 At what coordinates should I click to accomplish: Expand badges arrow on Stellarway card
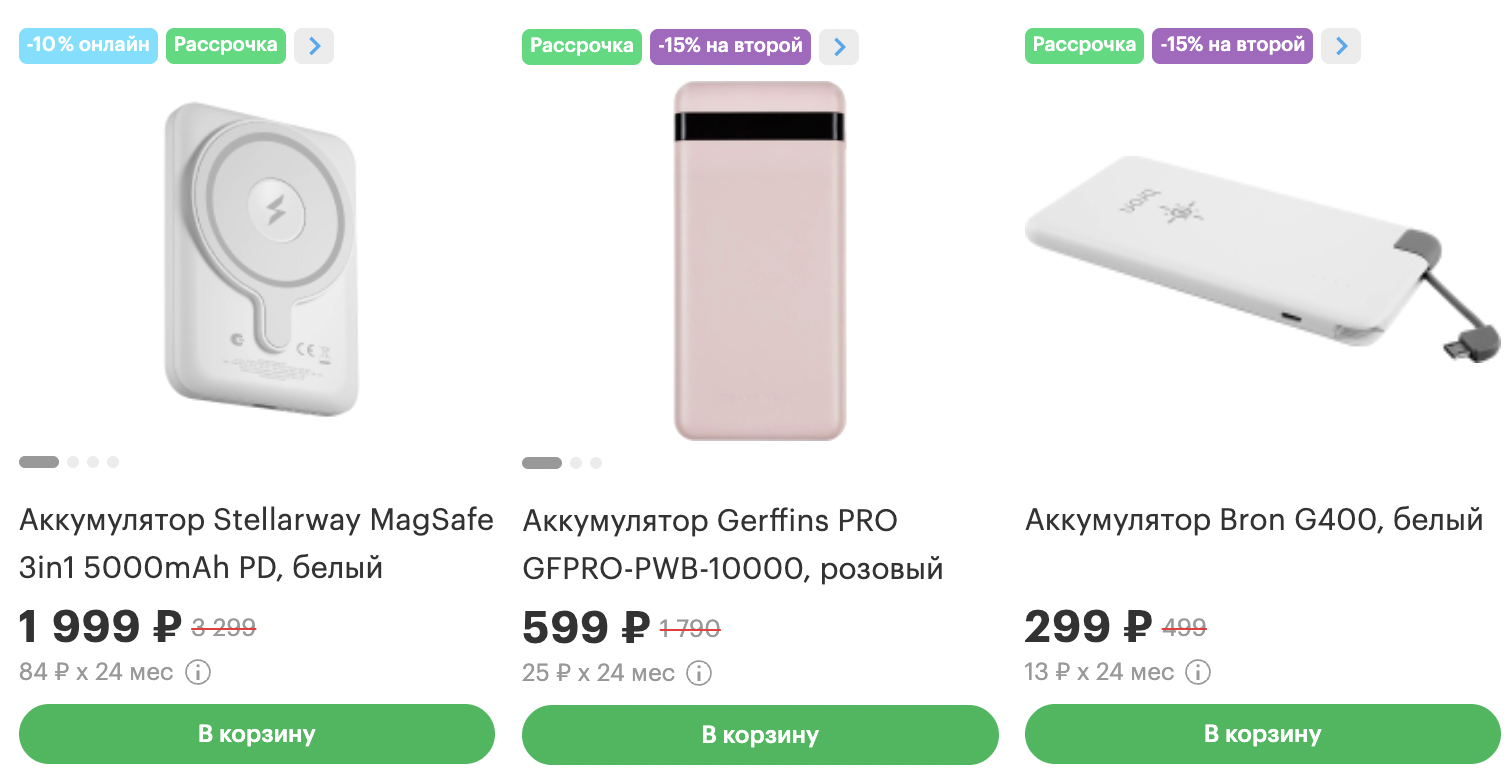pos(314,46)
